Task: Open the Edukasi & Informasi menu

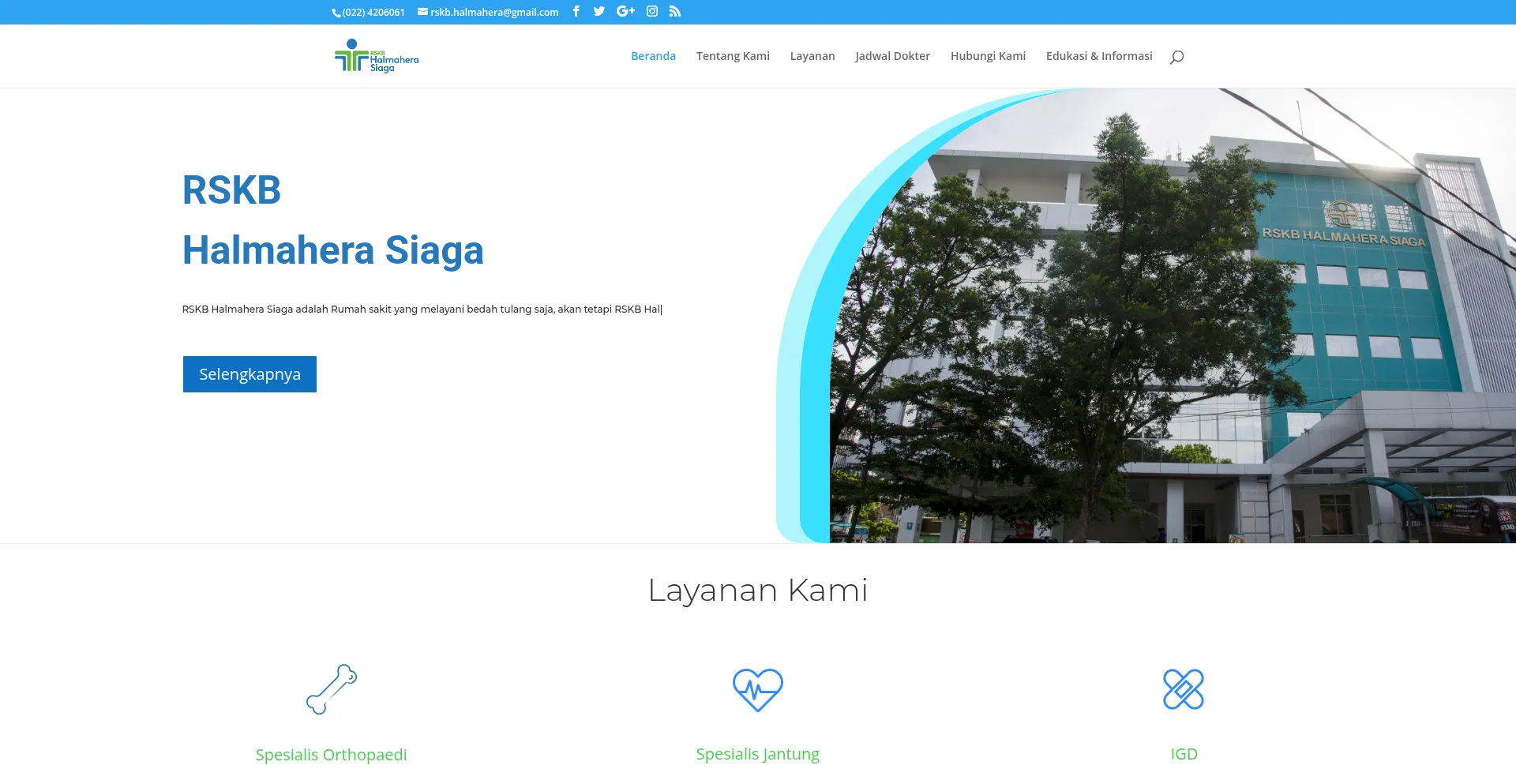Action: tap(1099, 56)
